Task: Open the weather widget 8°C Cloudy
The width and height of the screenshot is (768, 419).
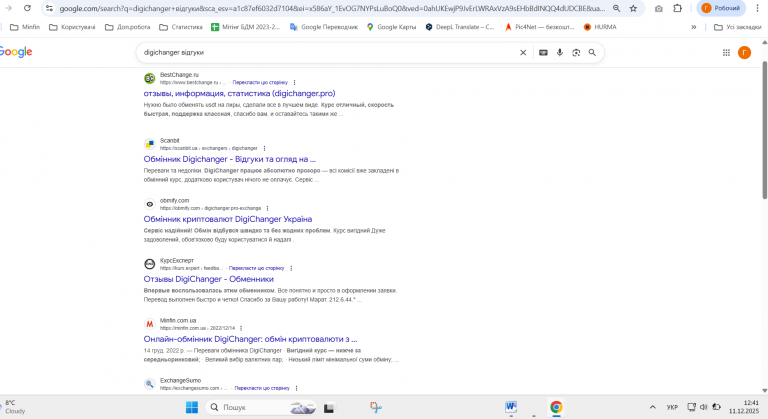Action: tap(15, 407)
